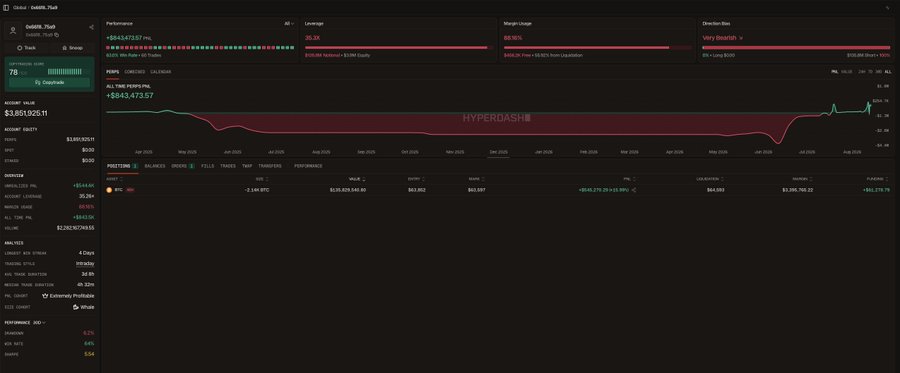Share the BTC position PNL

[634, 189]
